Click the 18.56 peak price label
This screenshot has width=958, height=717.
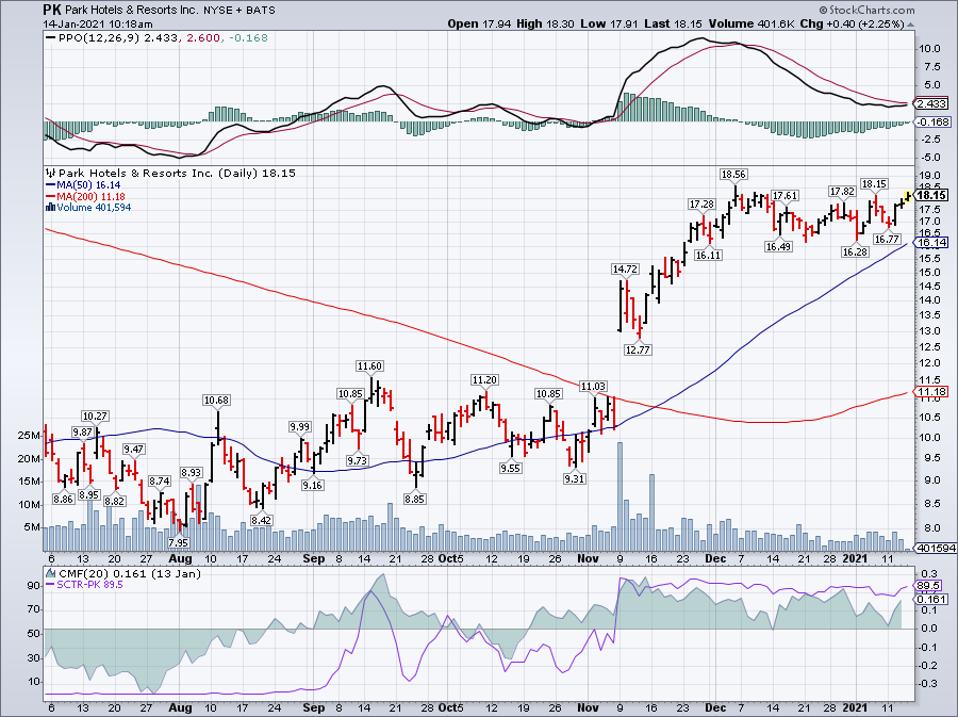pos(733,174)
